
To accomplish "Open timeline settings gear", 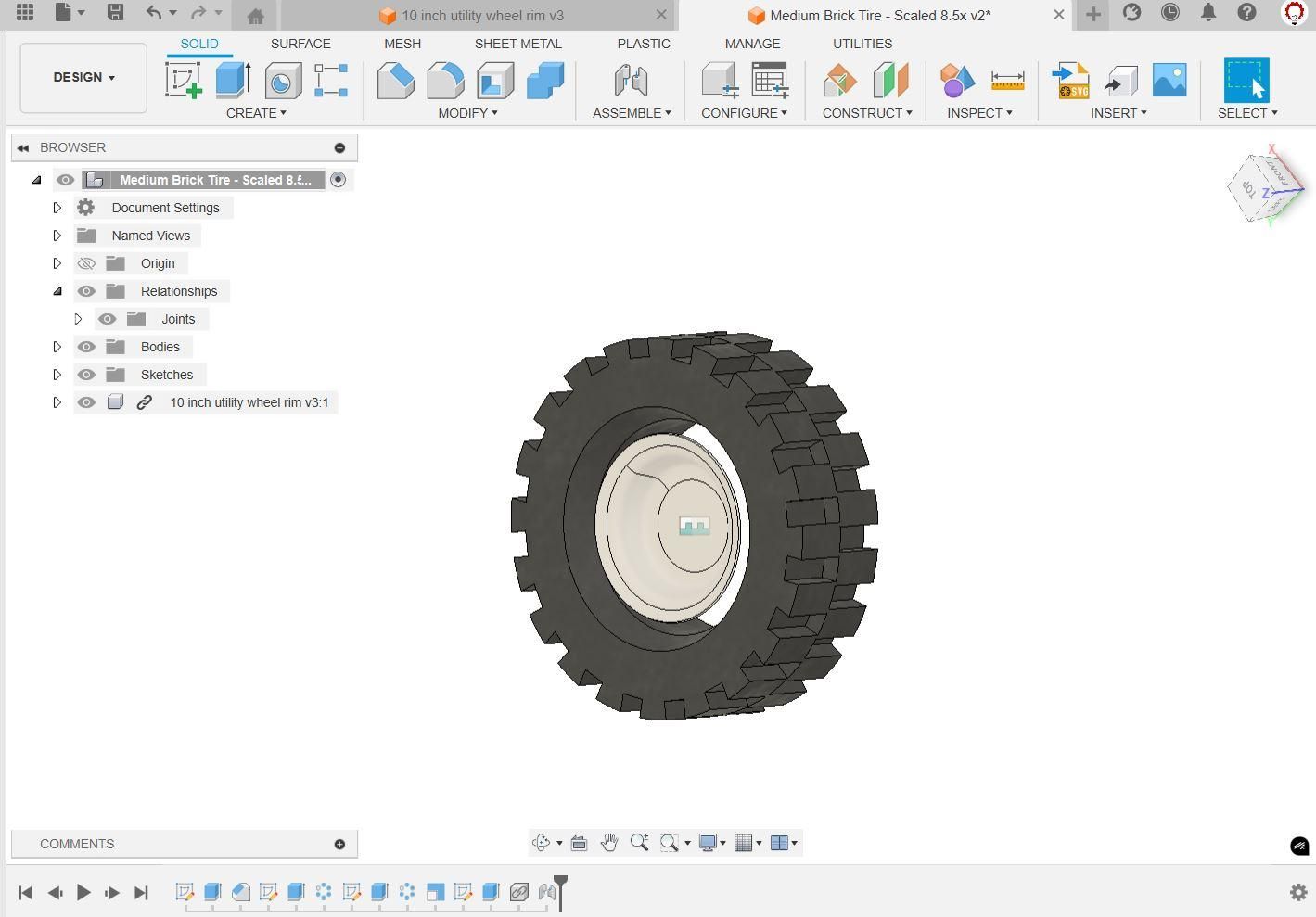I will pos(1298,892).
